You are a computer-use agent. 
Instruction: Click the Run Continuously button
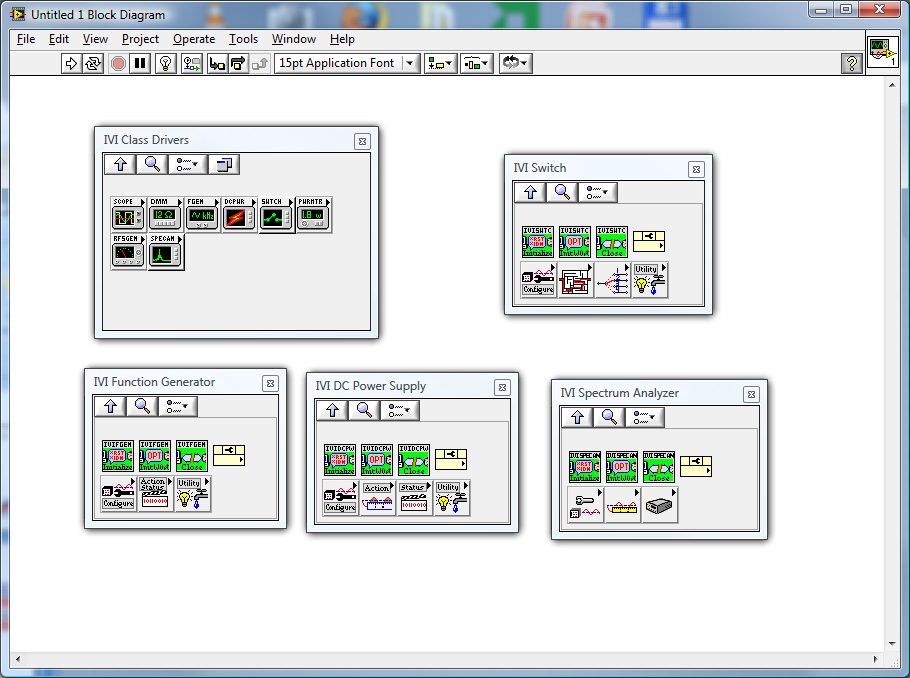[93, 63]
